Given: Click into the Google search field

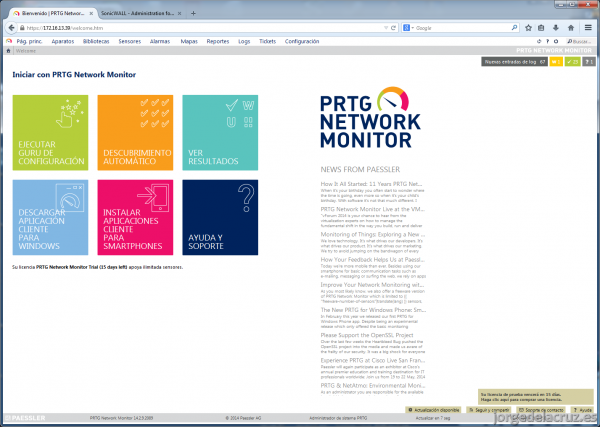Looking at the screenshot, I should 462,28.
